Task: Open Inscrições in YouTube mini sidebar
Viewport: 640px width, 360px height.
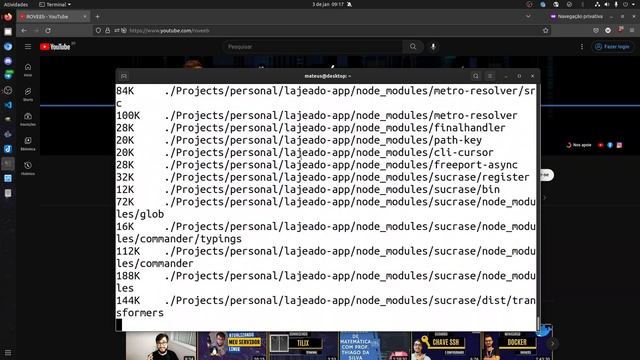Action: point(28,119)
